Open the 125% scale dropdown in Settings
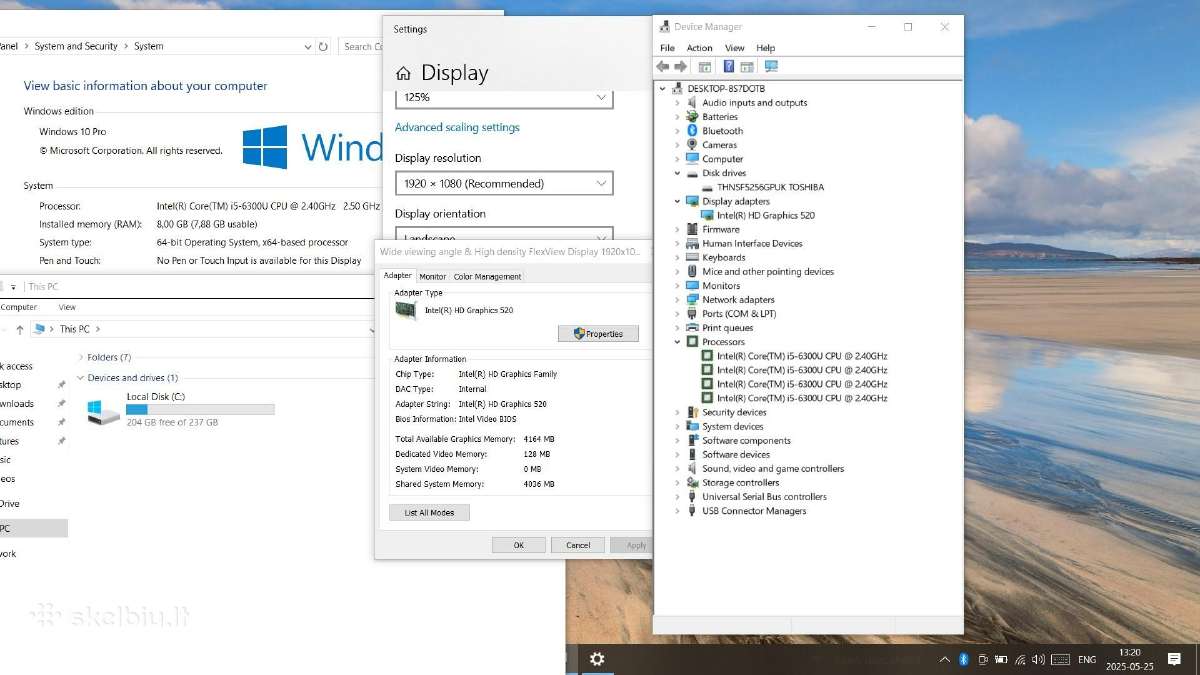This screenshot has height=675, width=1200. (504, 98)
